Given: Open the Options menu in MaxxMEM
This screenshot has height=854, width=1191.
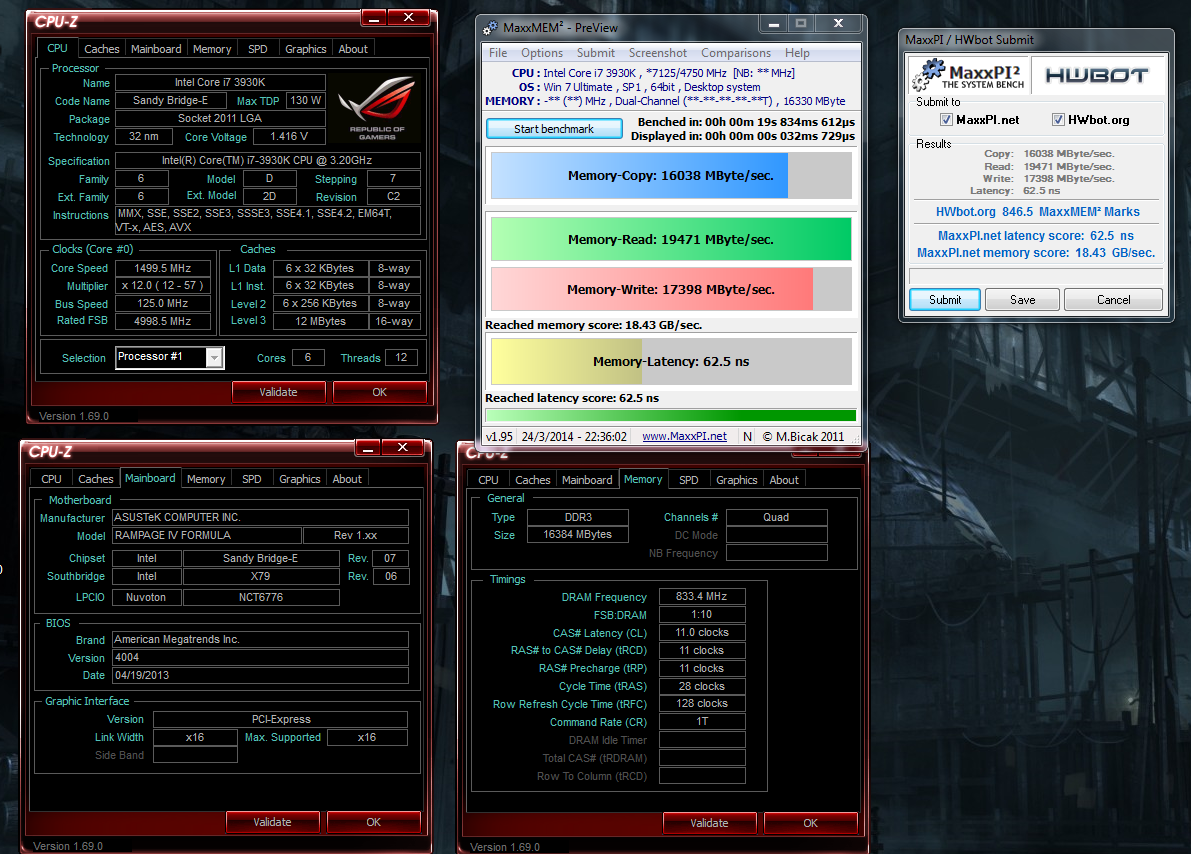Looking at the screenshot, I should click(542, 52).
